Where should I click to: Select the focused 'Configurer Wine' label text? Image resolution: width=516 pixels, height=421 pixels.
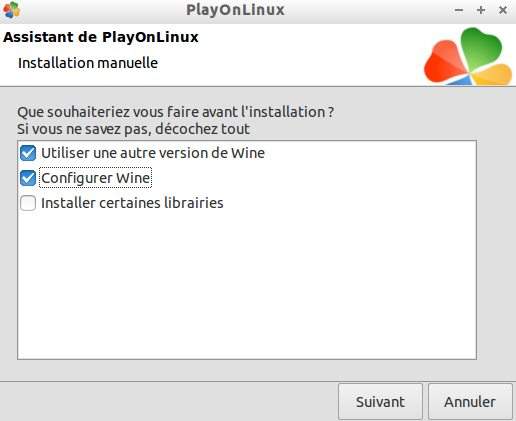[96, 178]
